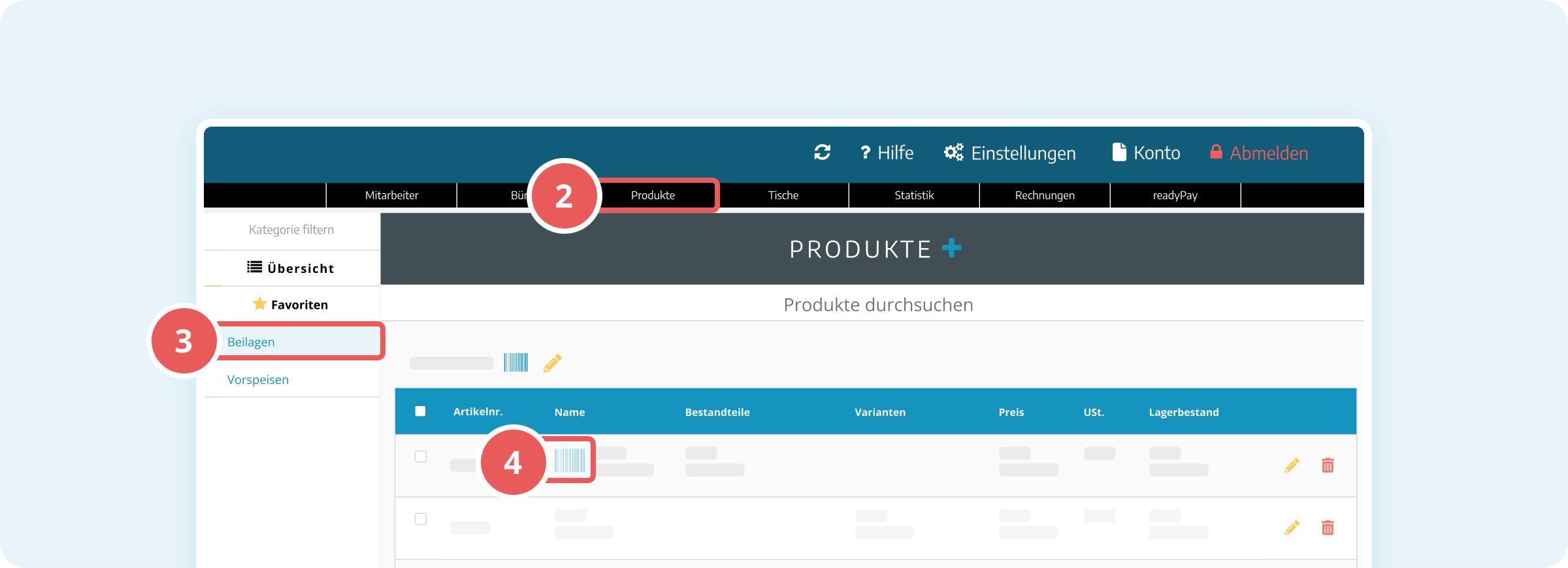Image resolution: width=1568 pixels, height=568 pixels.
Task: Click the Kategorie filtern field
Action: pos(291,230)
